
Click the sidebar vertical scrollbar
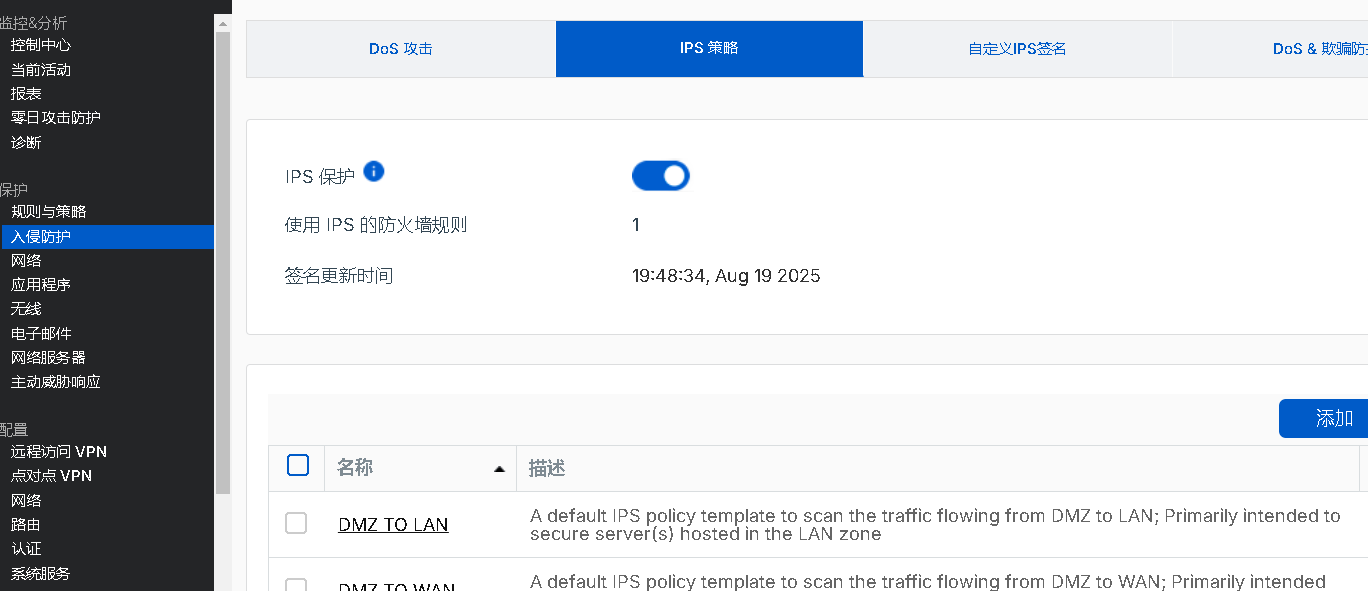tap(223, 260)
